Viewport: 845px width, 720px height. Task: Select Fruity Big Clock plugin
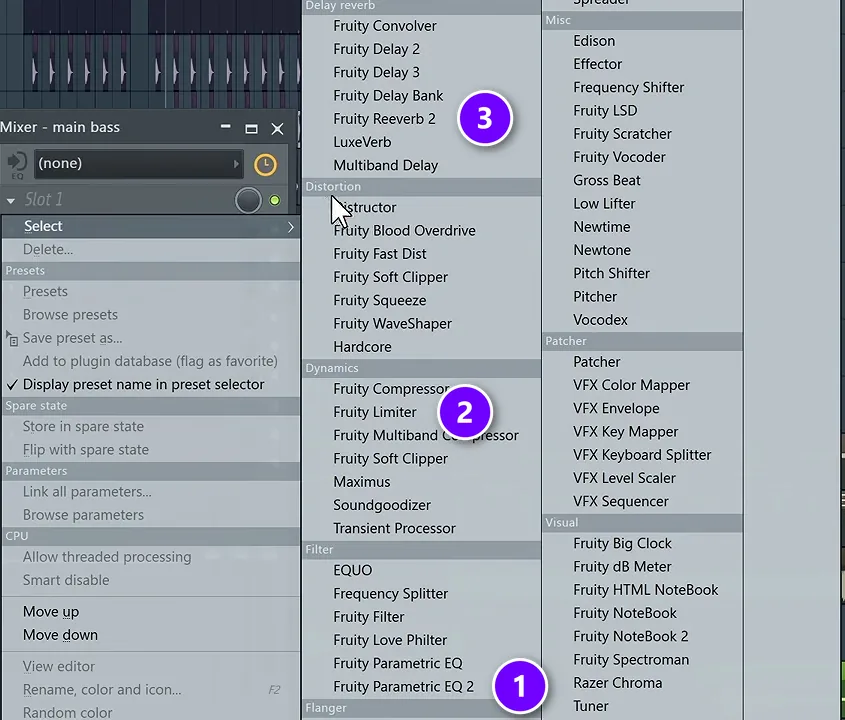click(x=622, y=543)
